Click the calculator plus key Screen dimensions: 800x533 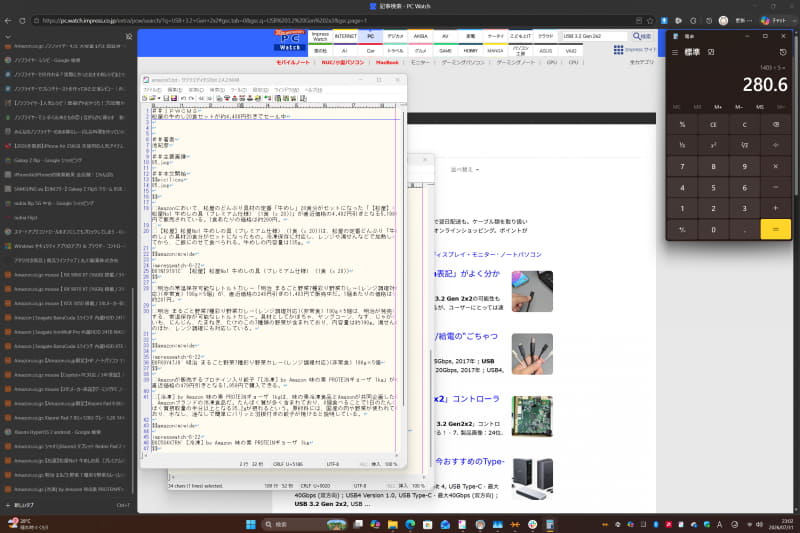[x=776, y=208]
